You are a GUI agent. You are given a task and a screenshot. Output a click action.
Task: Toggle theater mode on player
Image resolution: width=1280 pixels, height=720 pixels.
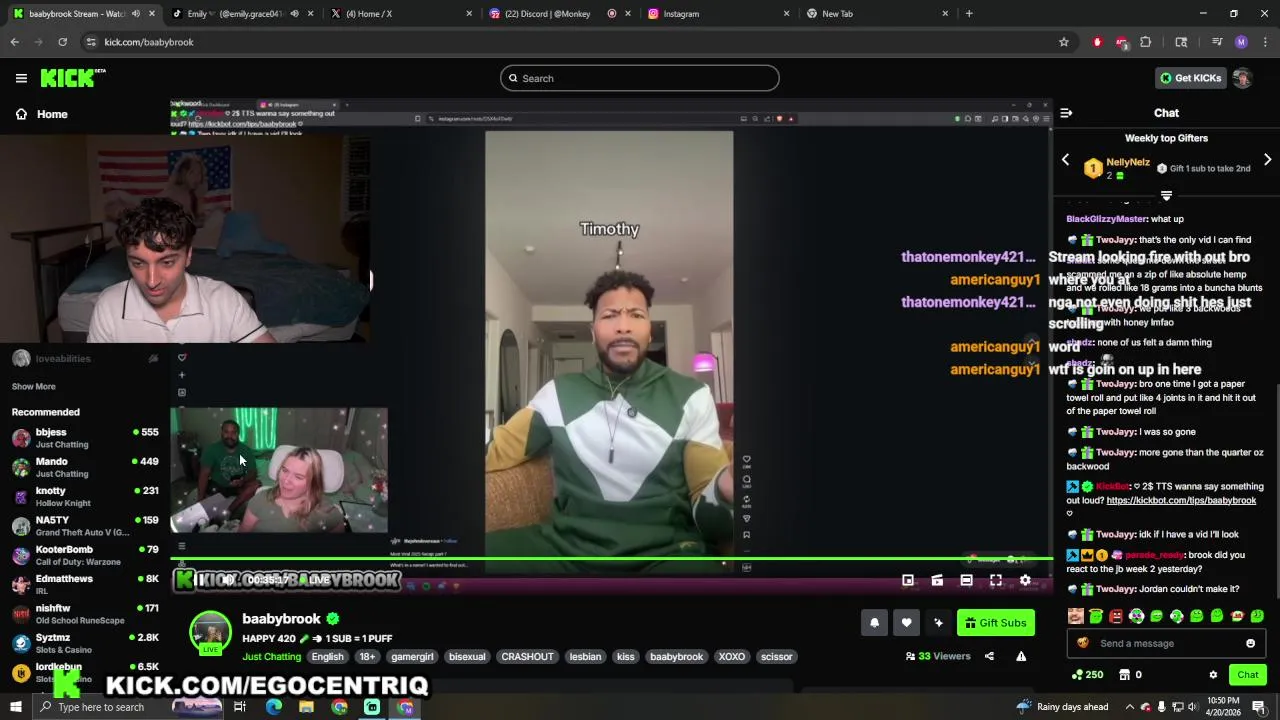click(x=966, y=580)
